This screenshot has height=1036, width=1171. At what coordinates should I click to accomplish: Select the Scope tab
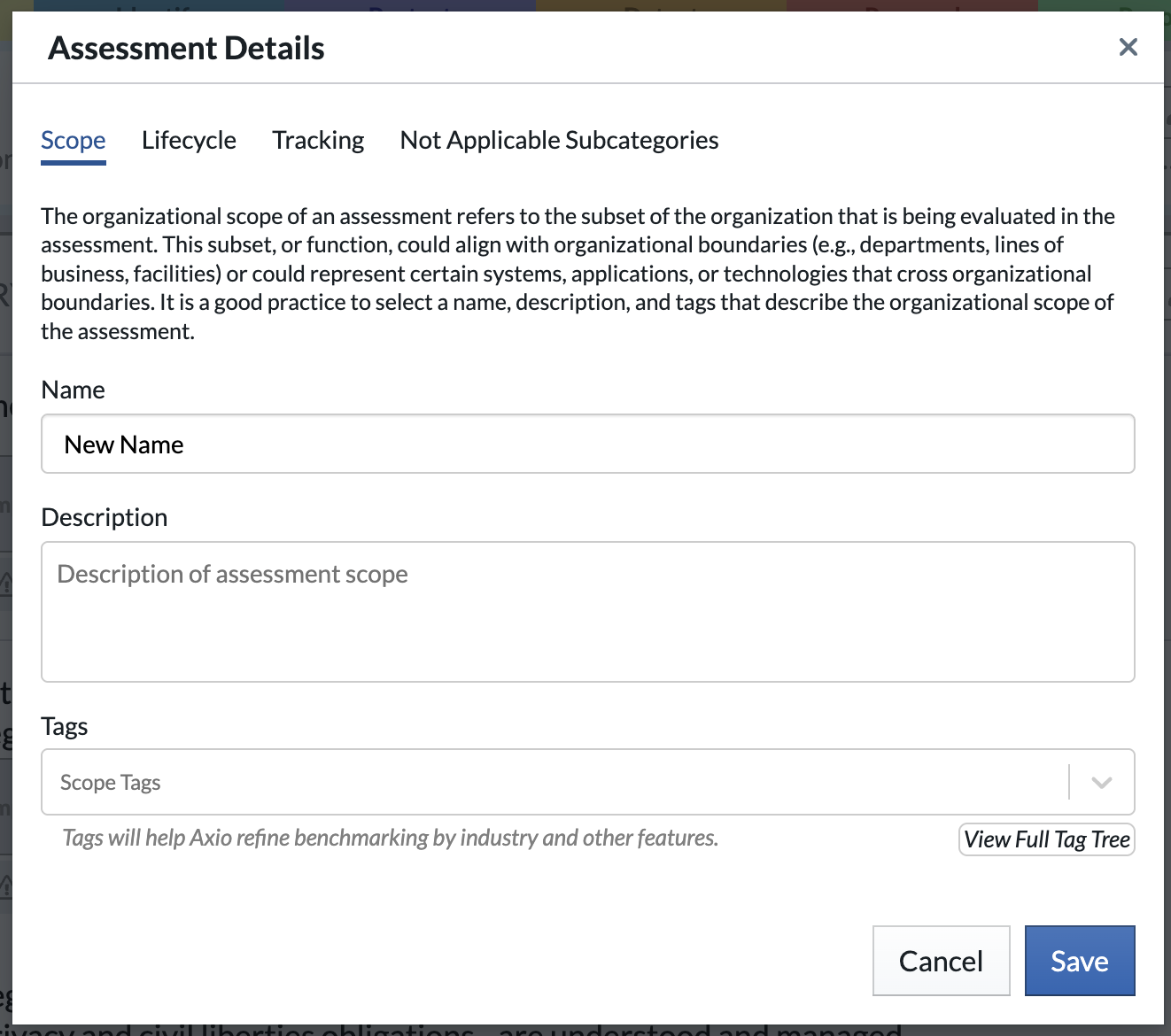click(x=74, y=140)
